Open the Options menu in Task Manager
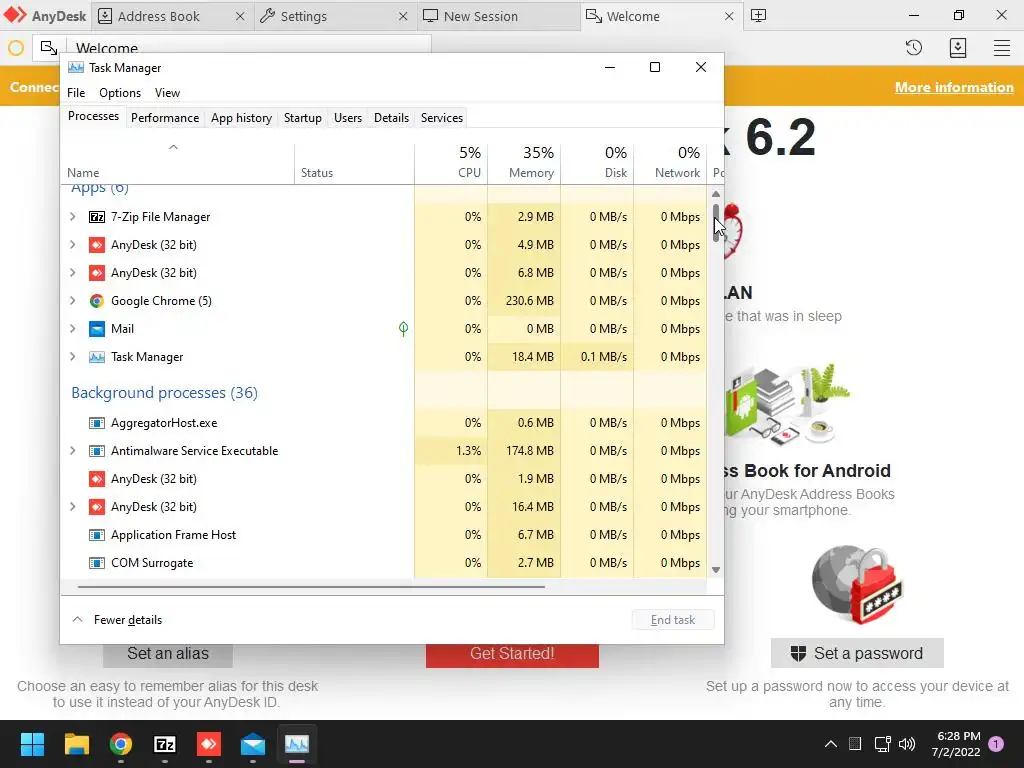This screenshot has width=1024, height=768. [120, 93]
